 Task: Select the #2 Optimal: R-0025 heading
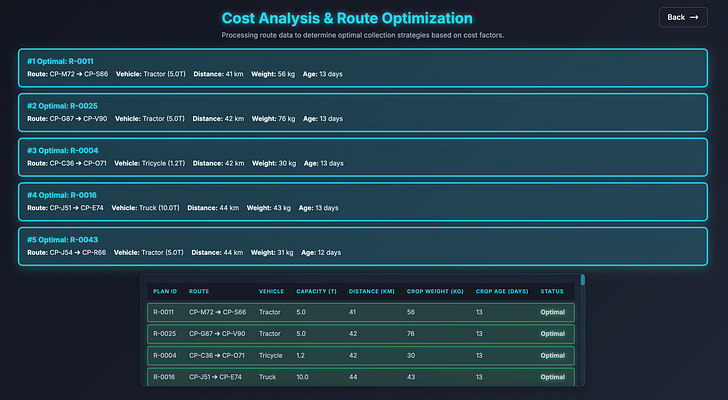coord(62,106)
